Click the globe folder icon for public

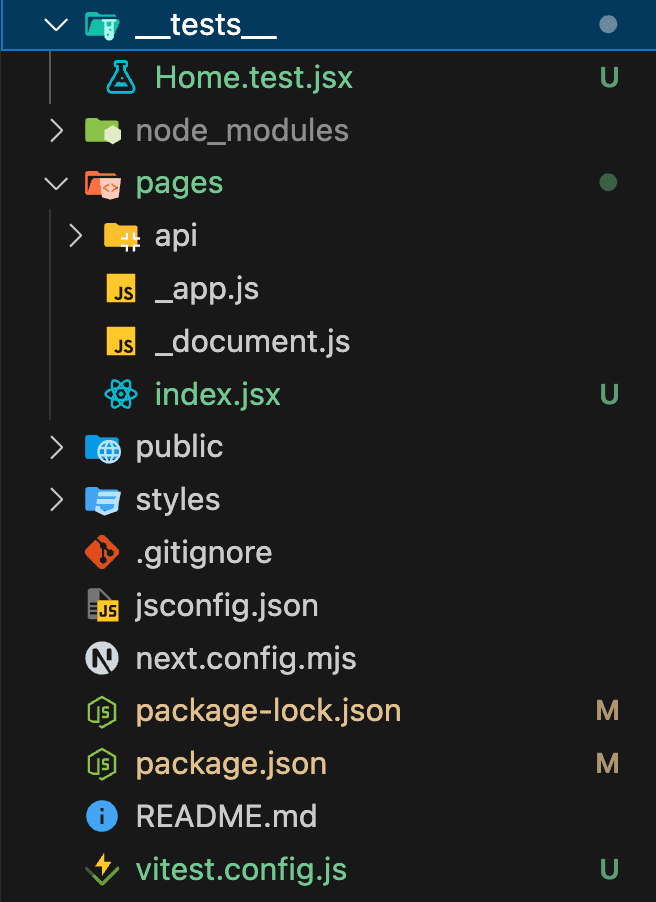pyautogui.click(x=102, y=448)
